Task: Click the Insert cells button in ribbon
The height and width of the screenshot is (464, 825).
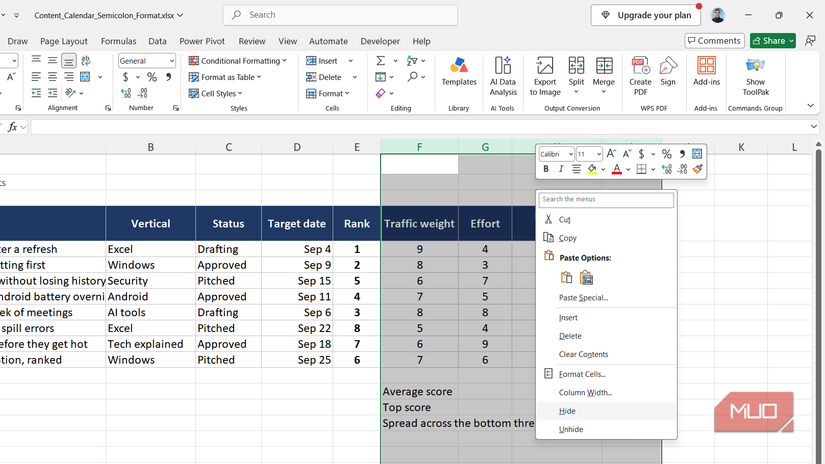Action: [322, 60]
